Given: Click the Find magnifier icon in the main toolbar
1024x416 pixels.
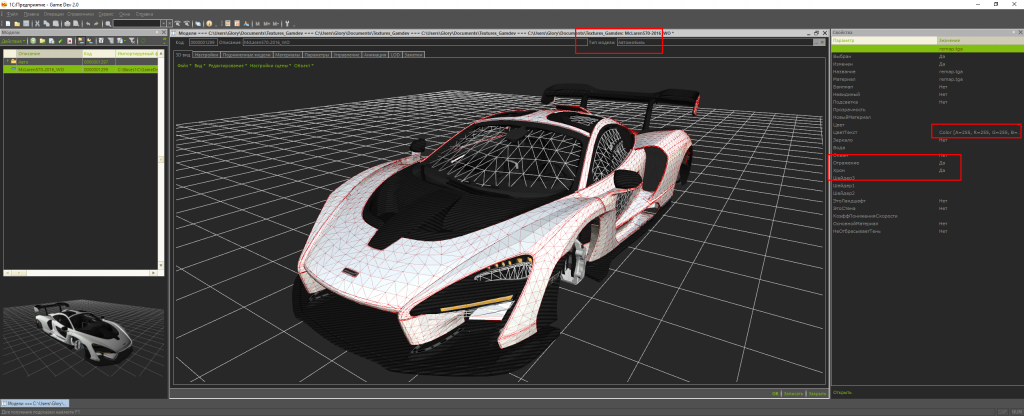Looking at the screenshot, I should pyautogui.click(x=108, y=24).
